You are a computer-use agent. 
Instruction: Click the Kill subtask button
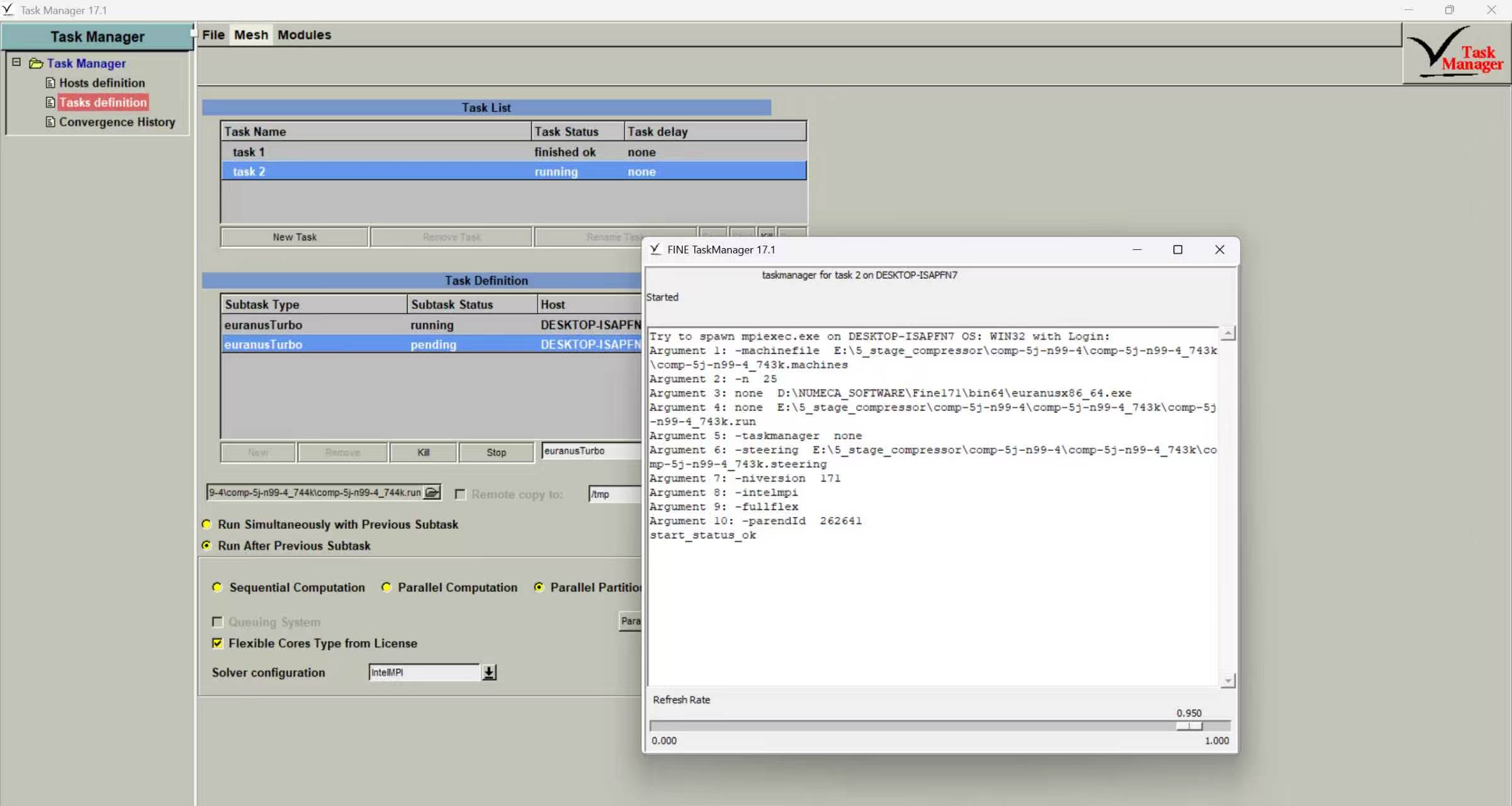pyautogui.click(x=423, y=452)
